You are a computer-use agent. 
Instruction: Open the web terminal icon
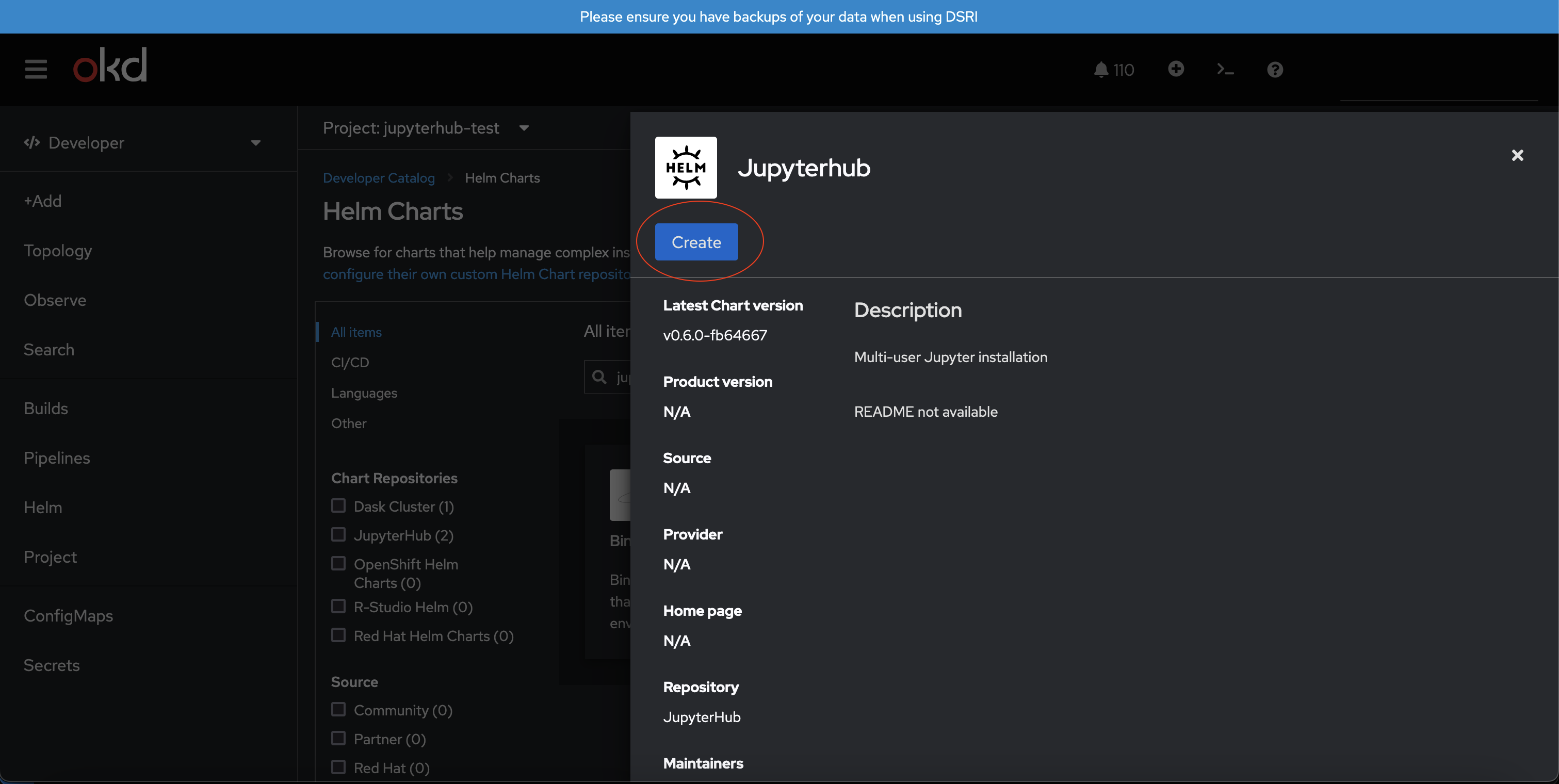click(1225, 70)
